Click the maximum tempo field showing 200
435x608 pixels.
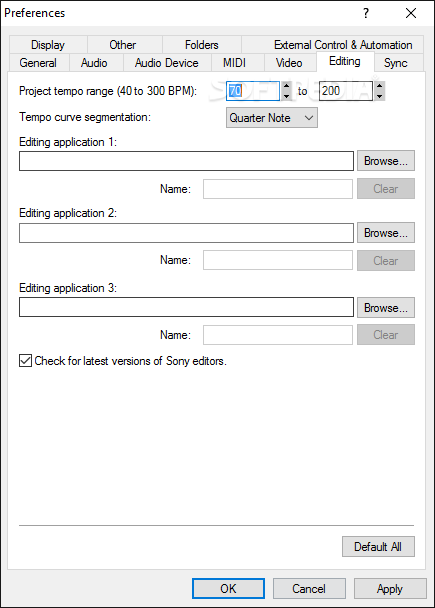pos(346,91)
